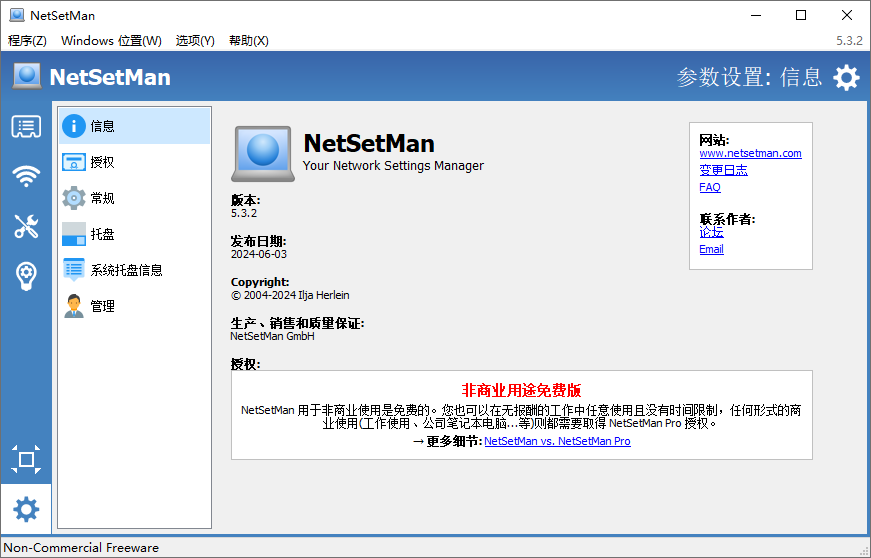The image size is (871, 558).
Task: Click the red 非商业用途免费版 heading
Action: tap(522, 390)
